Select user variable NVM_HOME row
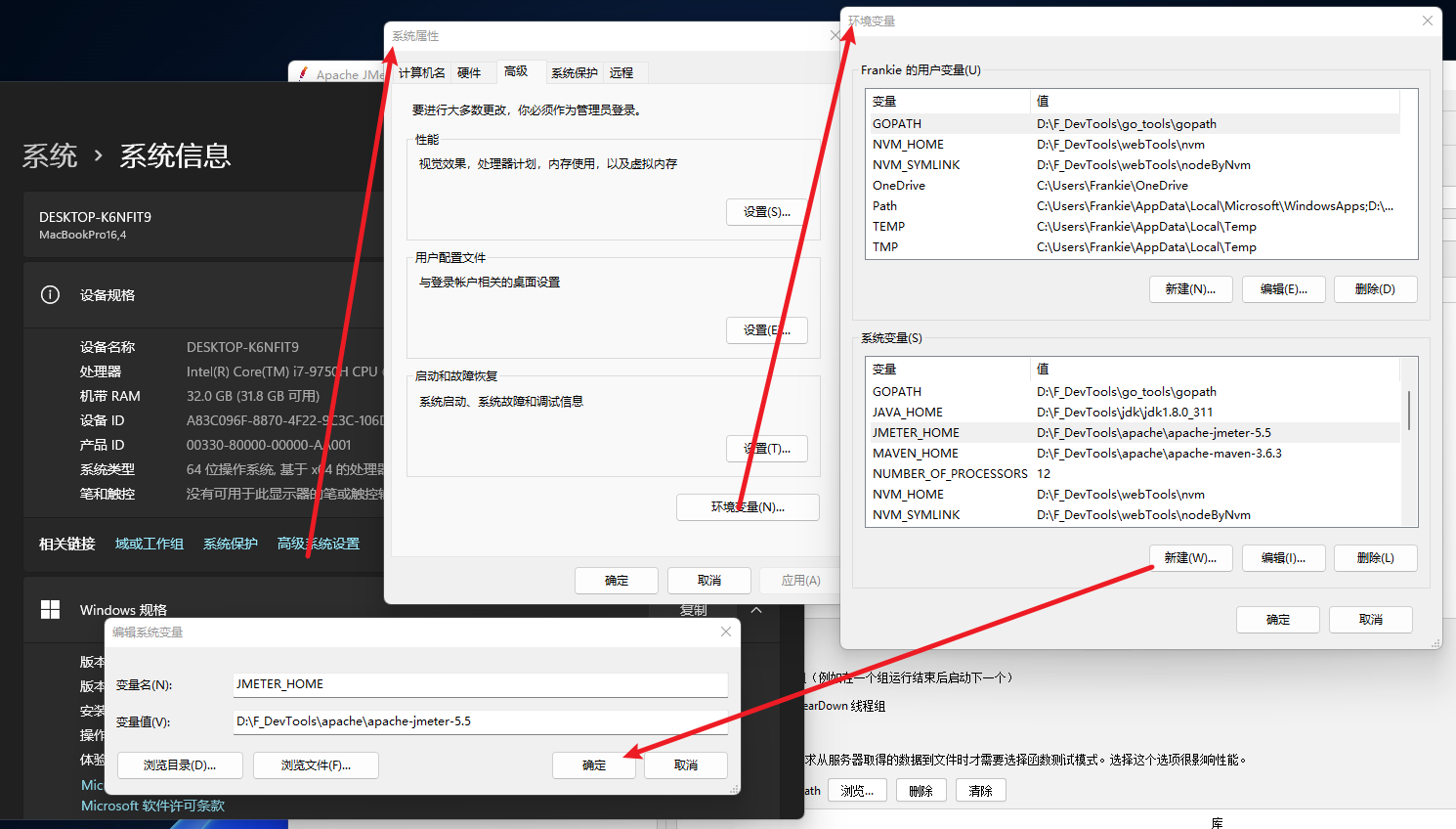1456x829 pixels. pyautogui.click(x=1135, y=145)
